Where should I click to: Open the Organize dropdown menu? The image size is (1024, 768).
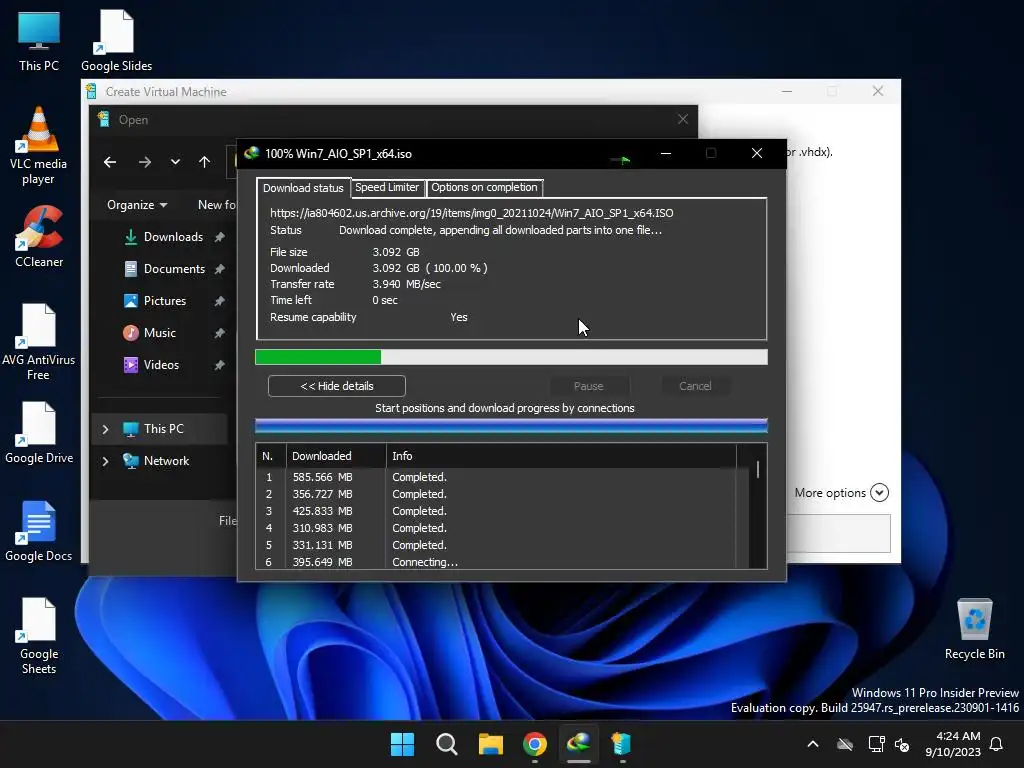[137, 205]
